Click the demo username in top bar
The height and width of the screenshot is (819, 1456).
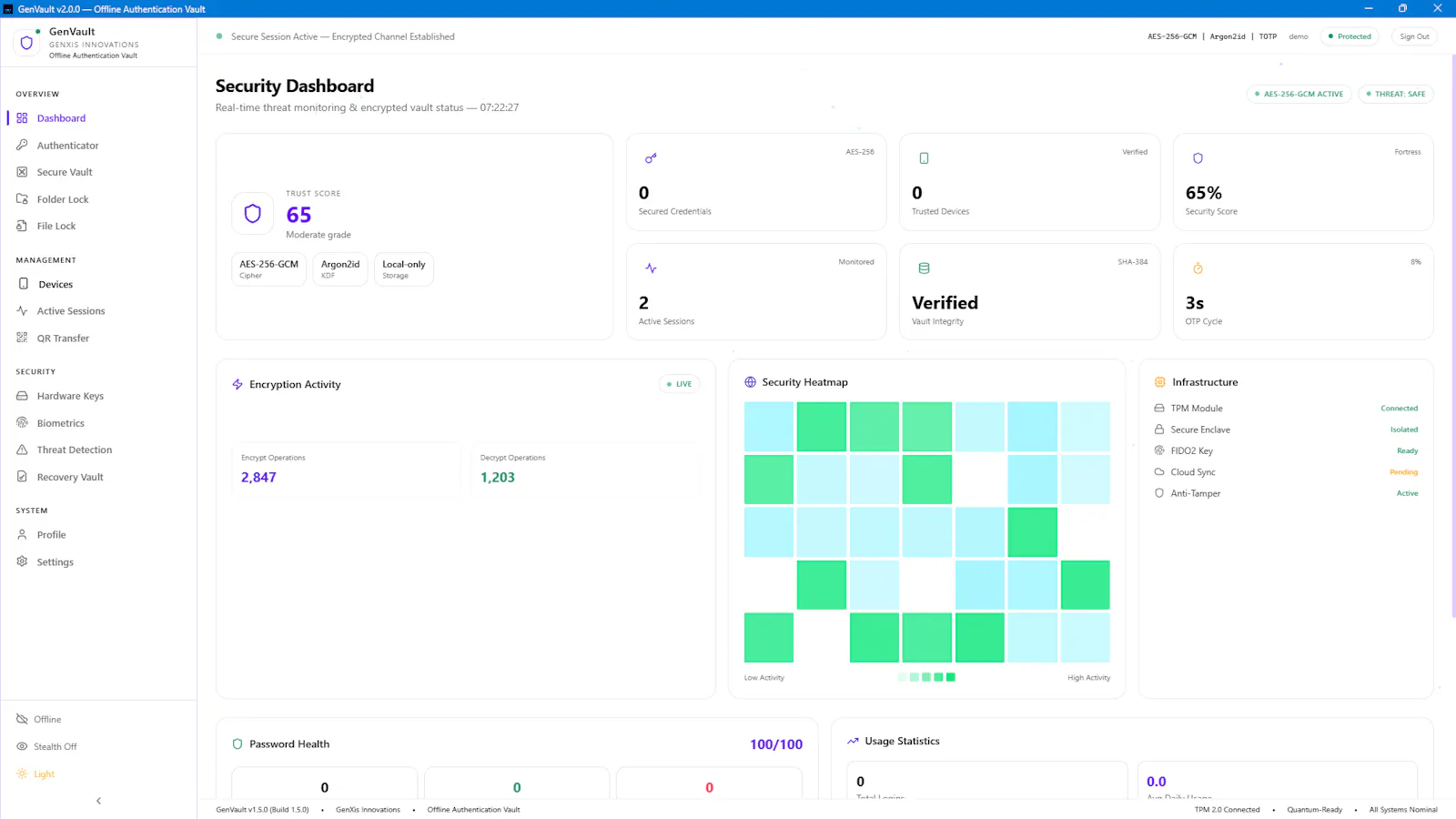[x=1299, y=36]
